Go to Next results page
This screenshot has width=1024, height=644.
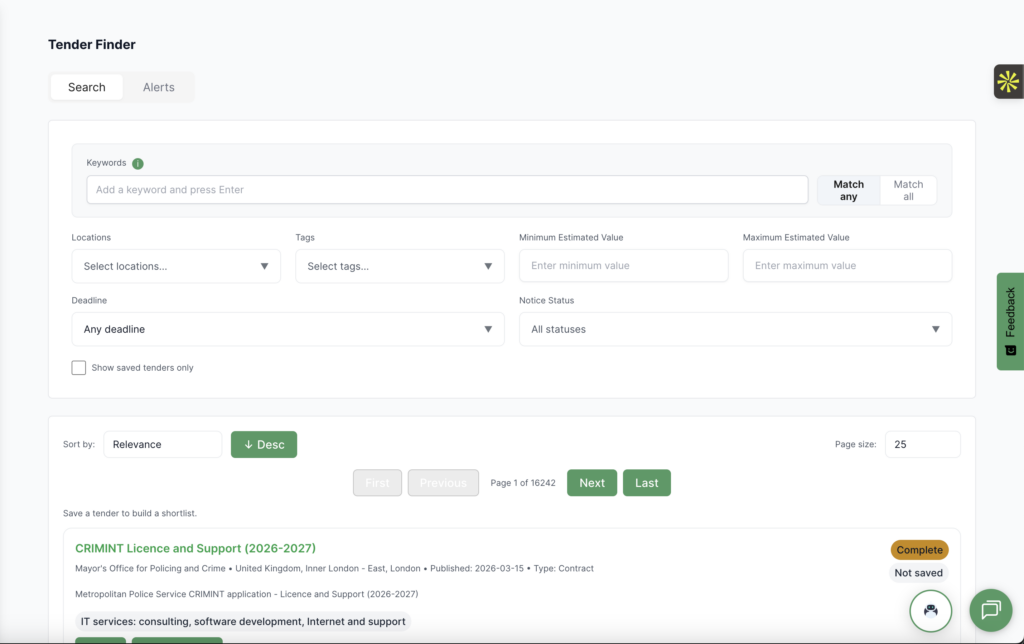point(592,483)
